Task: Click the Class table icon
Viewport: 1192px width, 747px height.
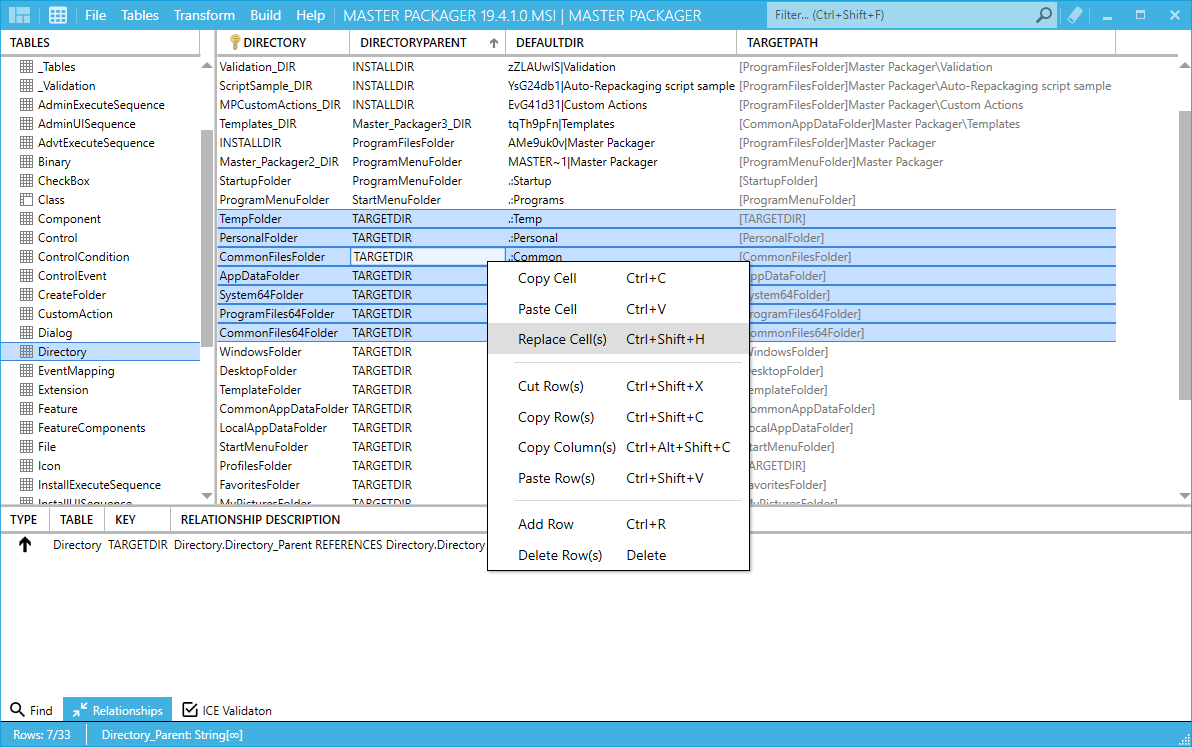Action: 27,200
